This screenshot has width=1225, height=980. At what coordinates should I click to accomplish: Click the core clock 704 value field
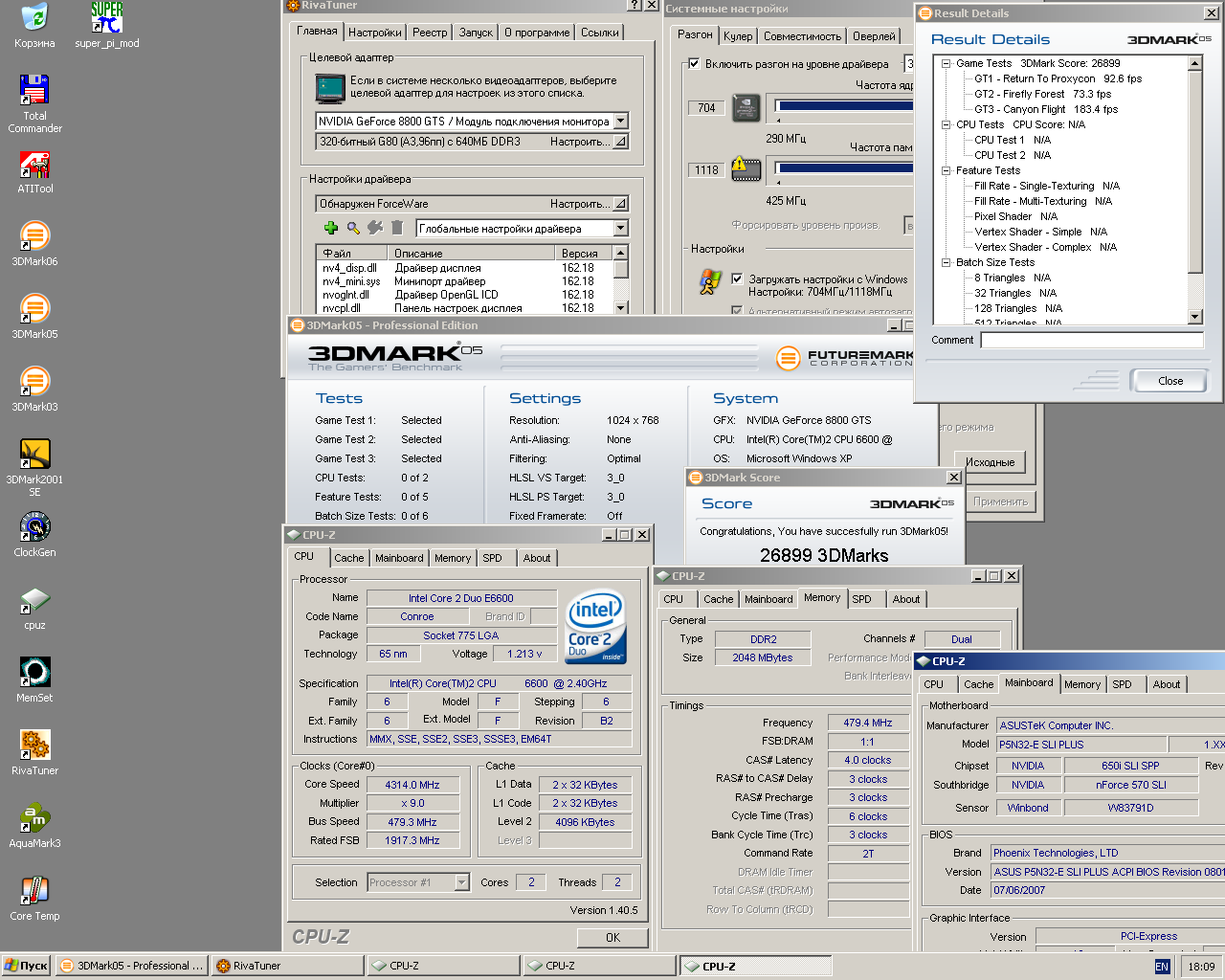[706, 108]
